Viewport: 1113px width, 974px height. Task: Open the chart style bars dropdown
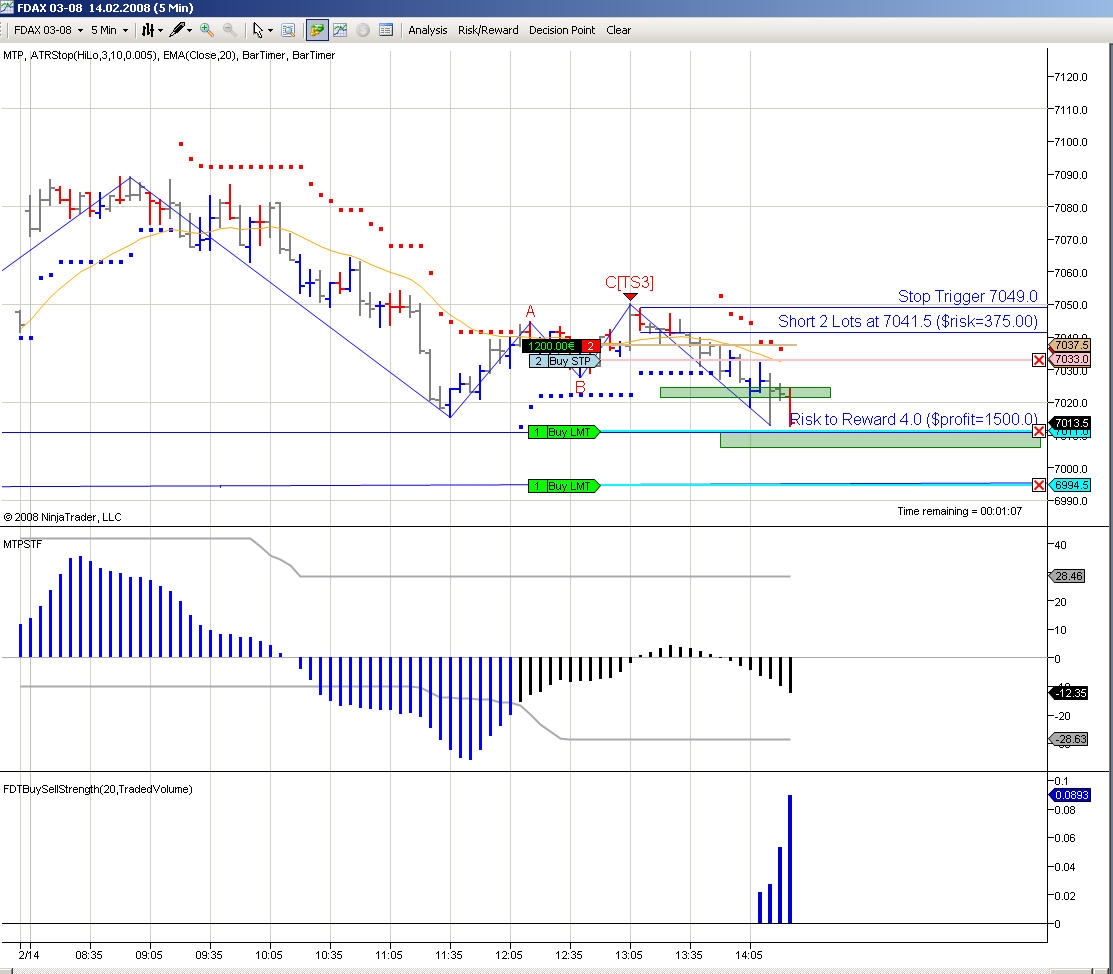pyautogui.click(x=151, y=30)
